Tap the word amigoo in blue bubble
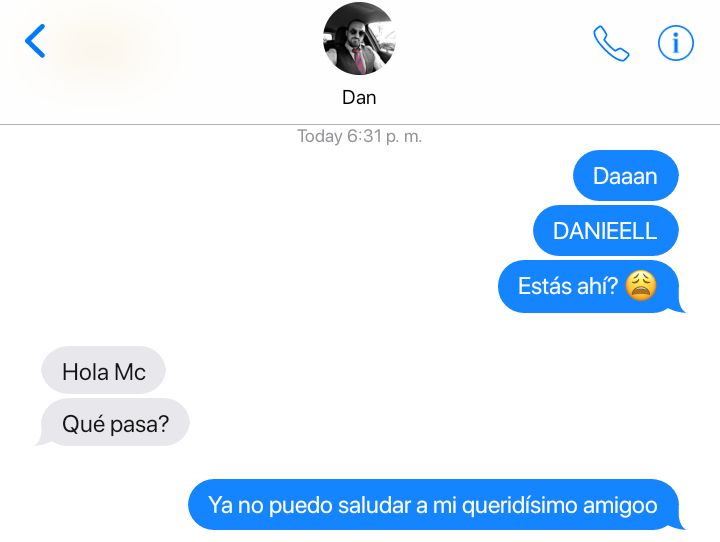The width and height of the screenshot is (720, 542). (x=620, y=506)
